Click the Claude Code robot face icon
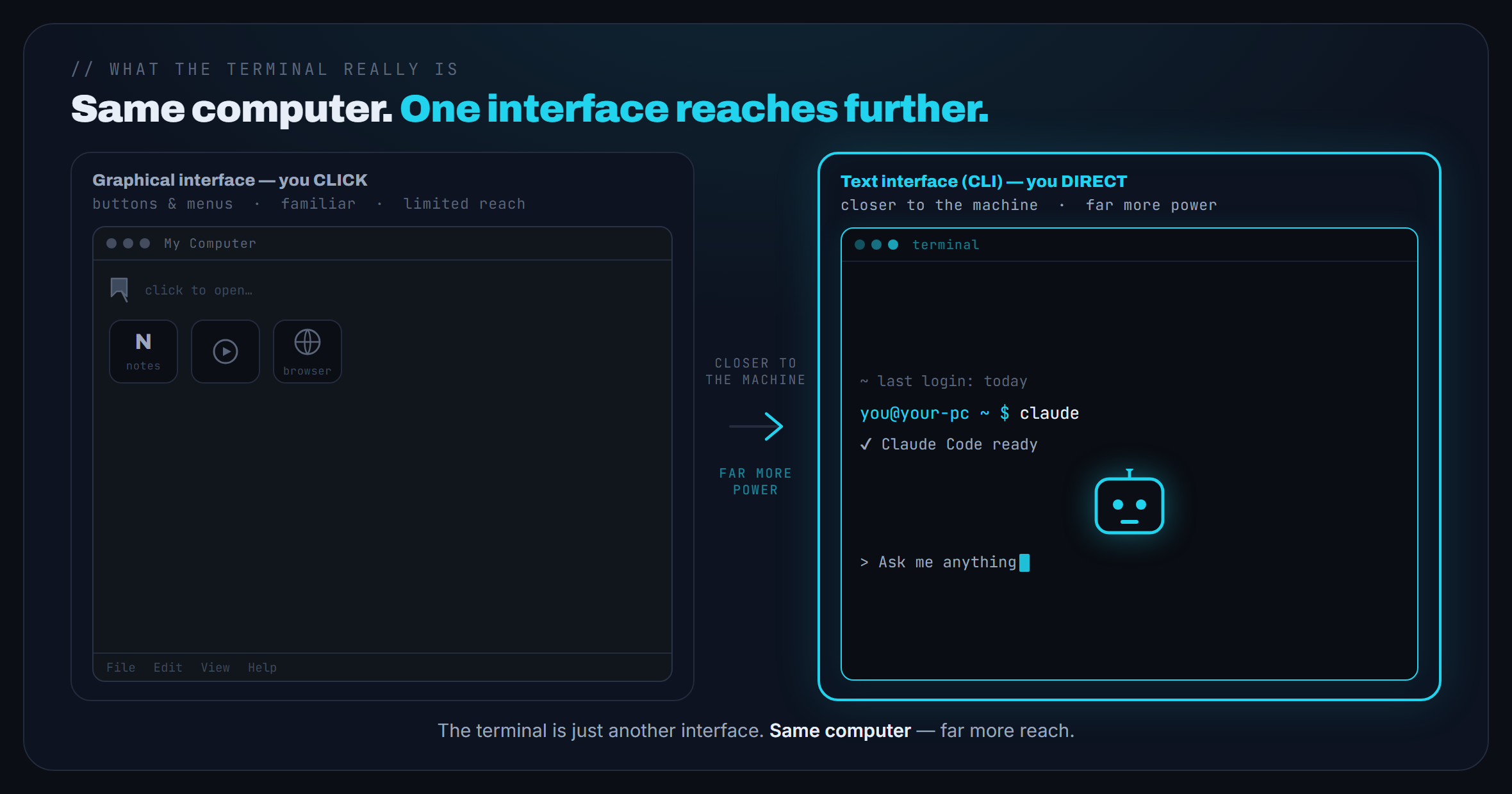Image resolution: width=1512 pixels, height=794 pixels. click(1129, 503)
